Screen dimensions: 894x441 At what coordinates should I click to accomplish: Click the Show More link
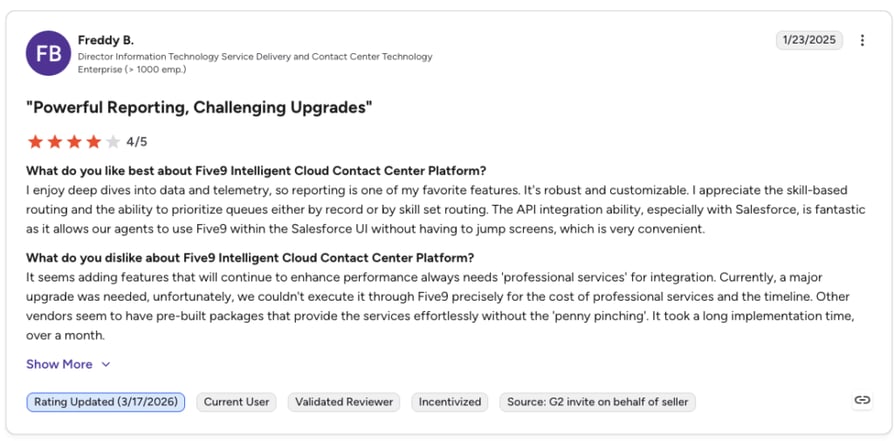click(59, 364)
